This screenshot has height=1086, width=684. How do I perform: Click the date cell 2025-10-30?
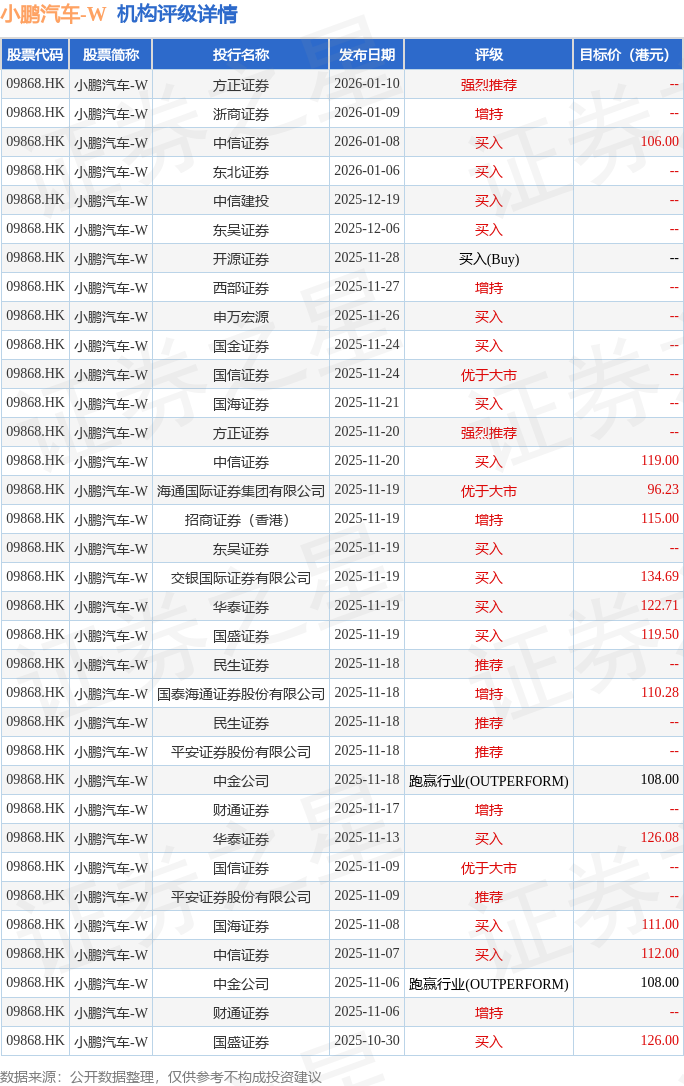click(367, 1040)
